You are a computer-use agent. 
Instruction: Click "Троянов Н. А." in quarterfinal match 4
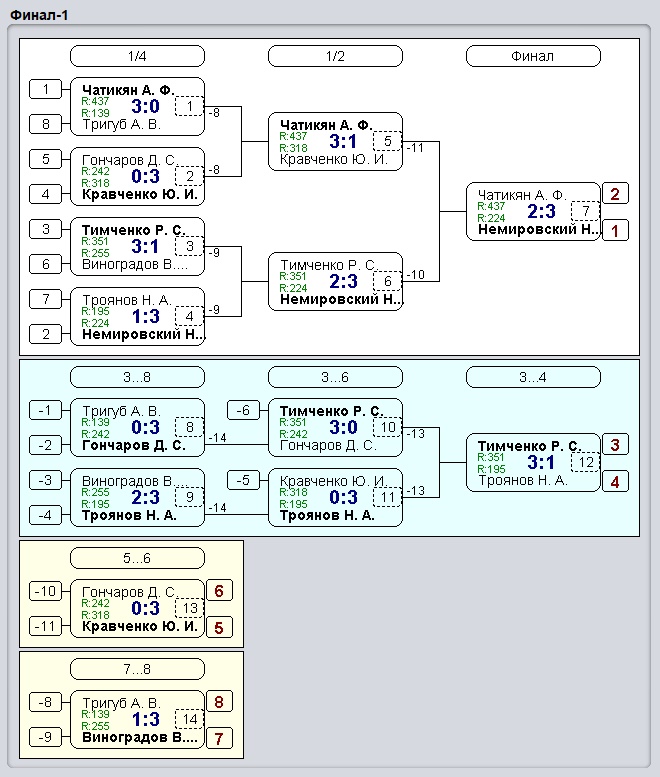tap(127, 300)
